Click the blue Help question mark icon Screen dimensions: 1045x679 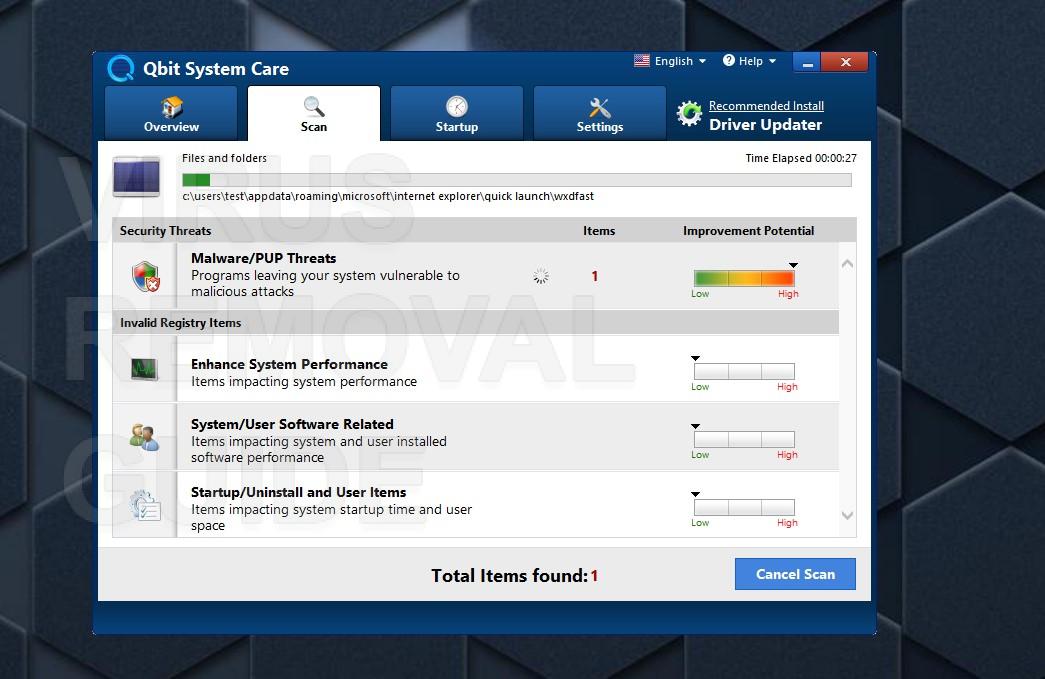click(x=728, y=61)
